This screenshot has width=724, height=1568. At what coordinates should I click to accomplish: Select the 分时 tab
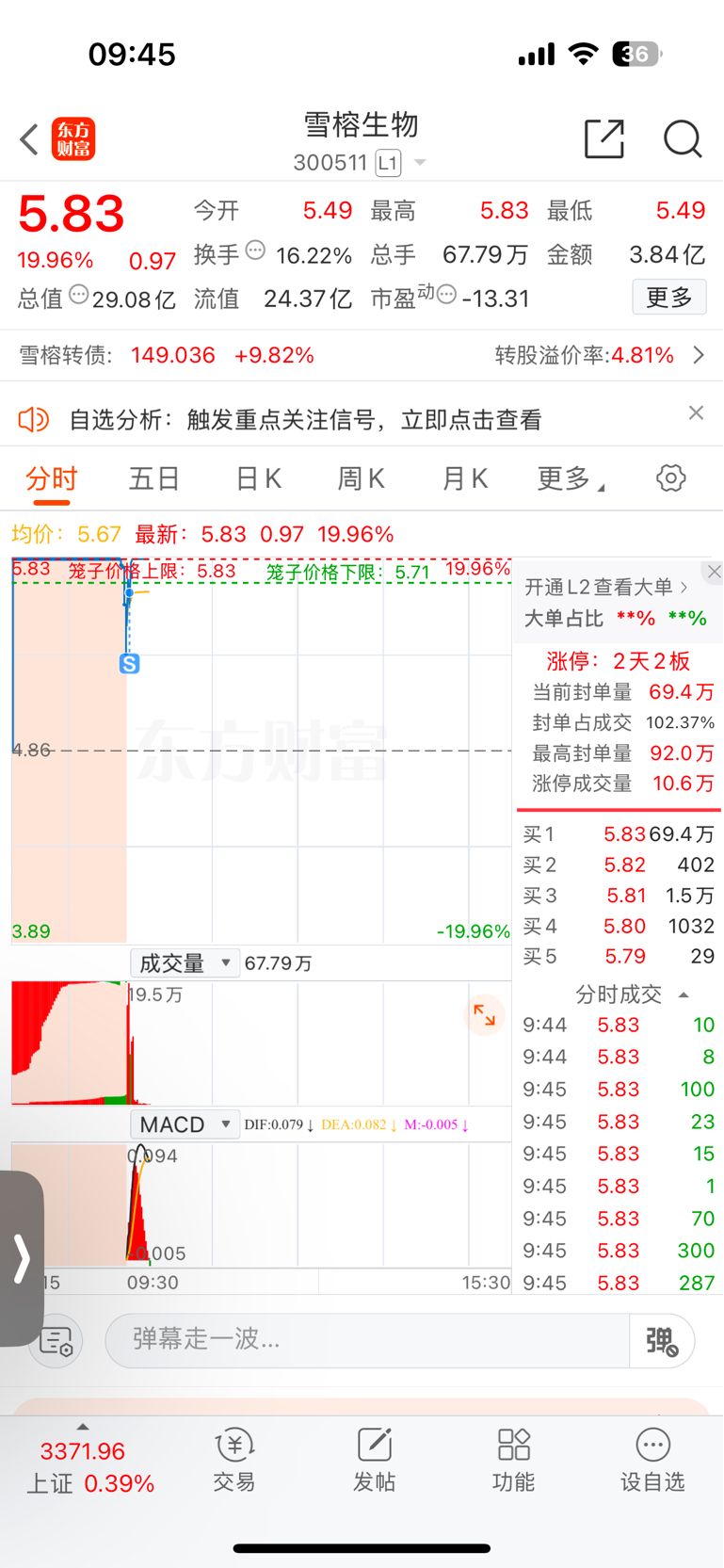[52, 478]
